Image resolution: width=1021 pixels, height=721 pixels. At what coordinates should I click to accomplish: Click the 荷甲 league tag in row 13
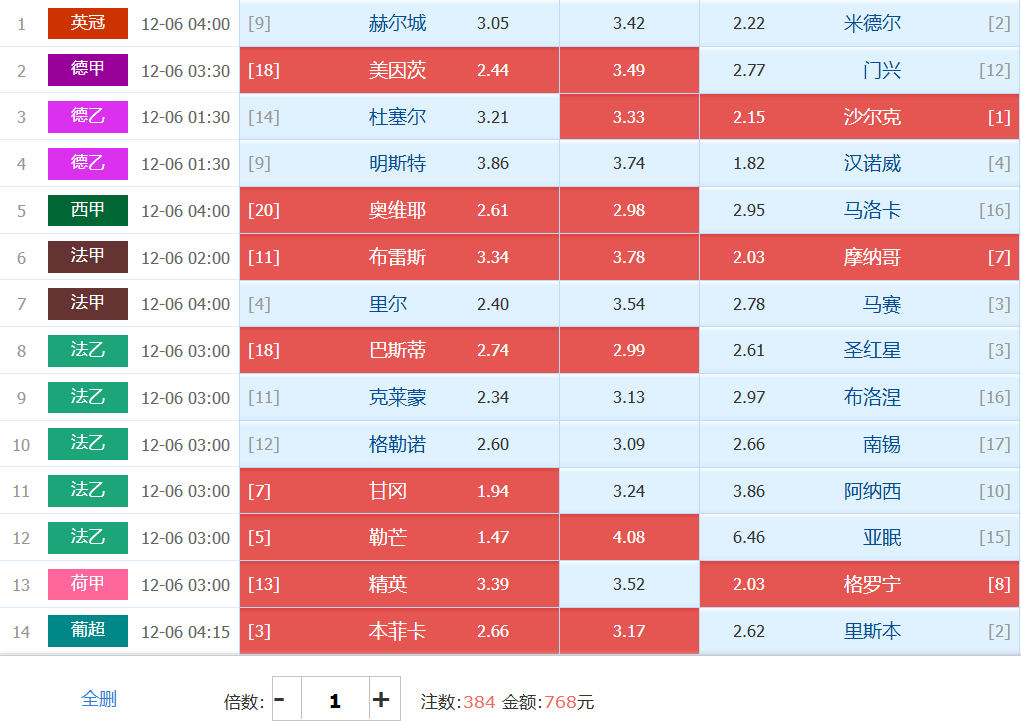[x=88, y=584]
